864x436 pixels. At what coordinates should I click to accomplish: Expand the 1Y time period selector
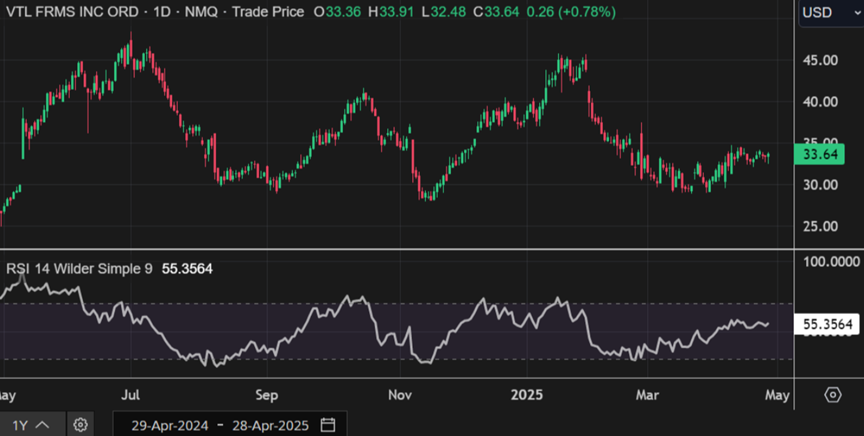30,425
